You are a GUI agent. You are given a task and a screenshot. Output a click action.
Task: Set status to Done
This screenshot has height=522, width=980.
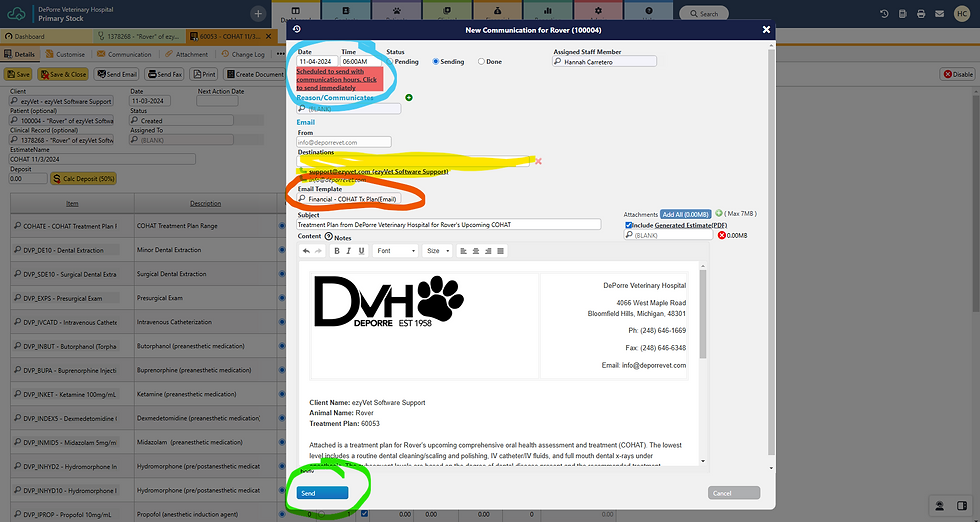(x=481, y=61)
